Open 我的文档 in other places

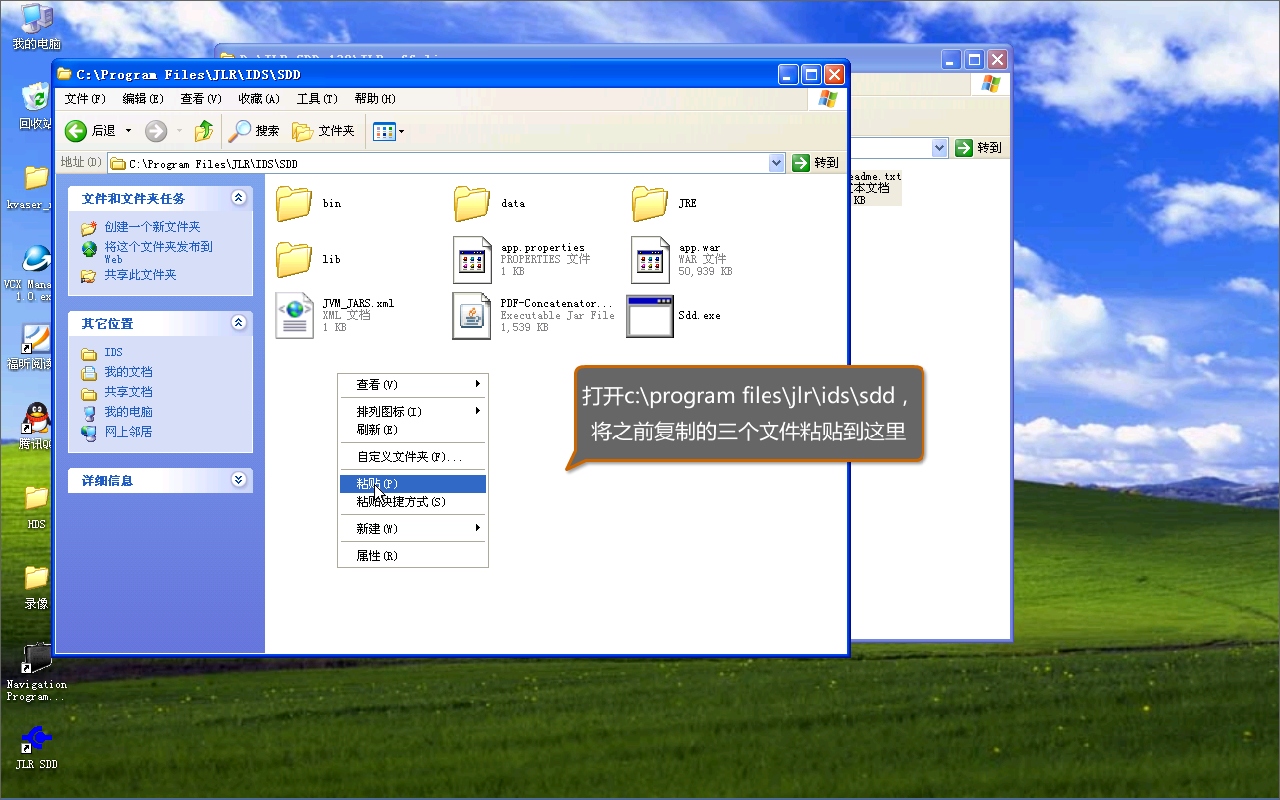(128, 372)
